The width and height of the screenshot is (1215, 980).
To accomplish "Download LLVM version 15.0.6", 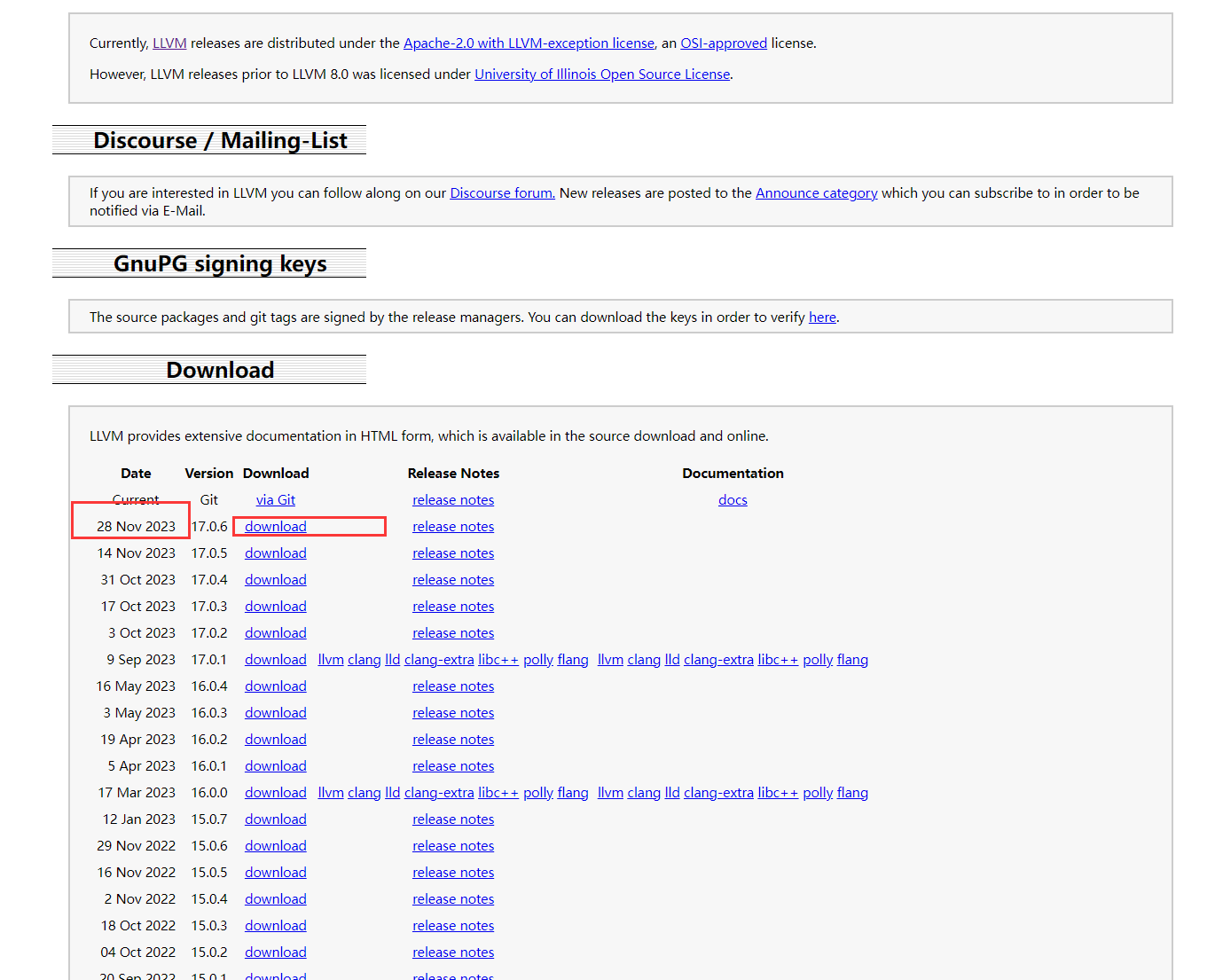I will click(276, 846).
